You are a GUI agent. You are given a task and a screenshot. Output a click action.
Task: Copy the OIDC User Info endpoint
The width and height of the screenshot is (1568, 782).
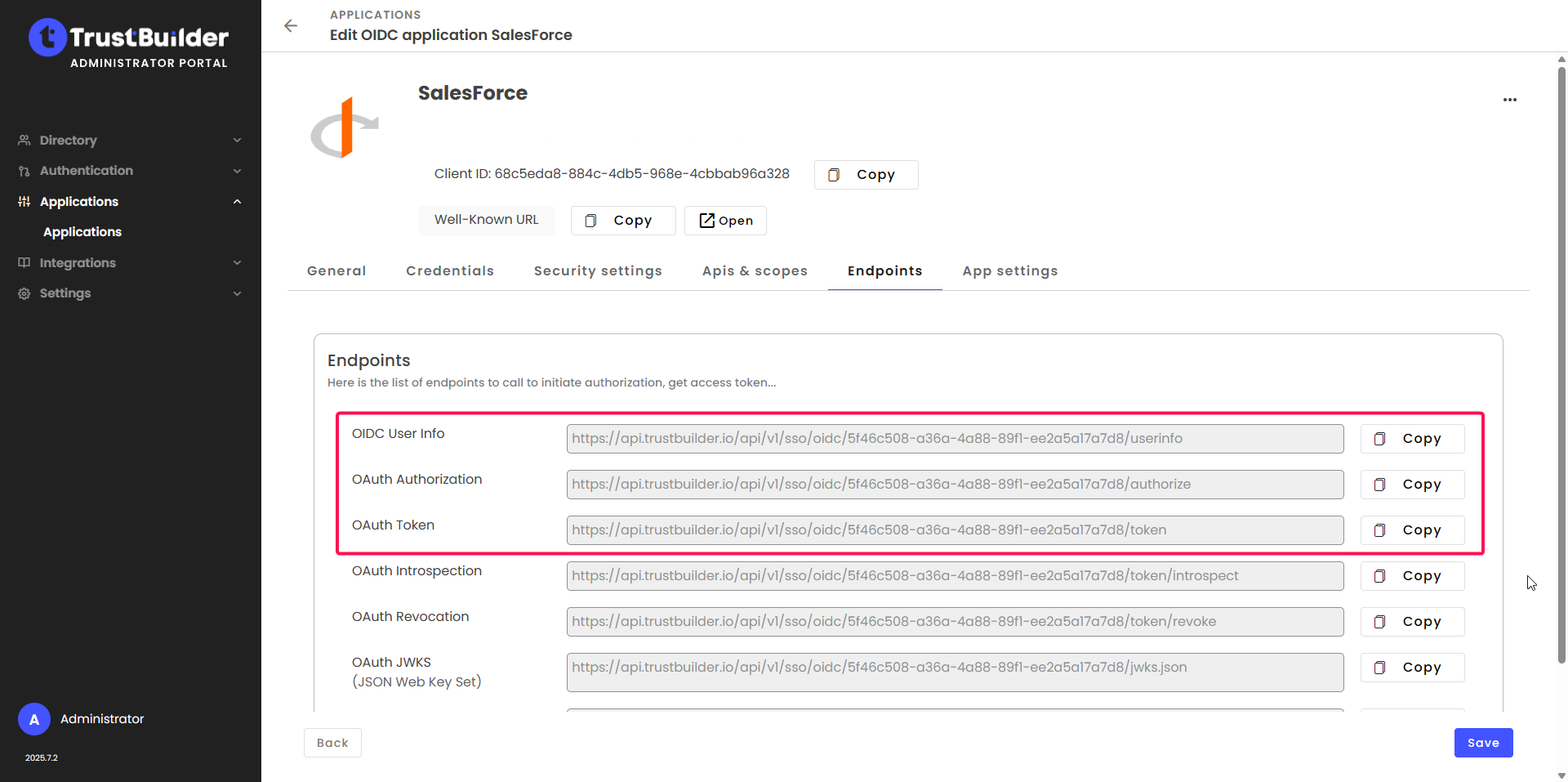(x=1412, y=439)
